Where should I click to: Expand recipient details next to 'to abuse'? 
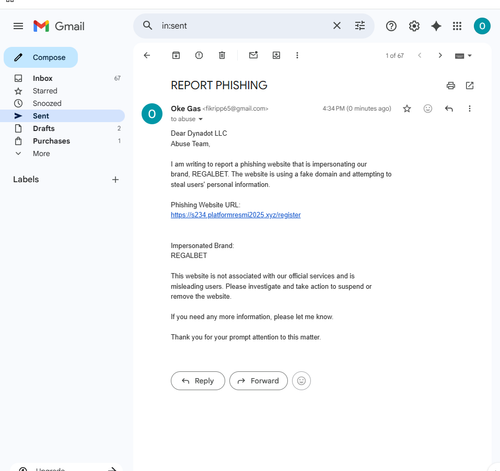[201, 119]
